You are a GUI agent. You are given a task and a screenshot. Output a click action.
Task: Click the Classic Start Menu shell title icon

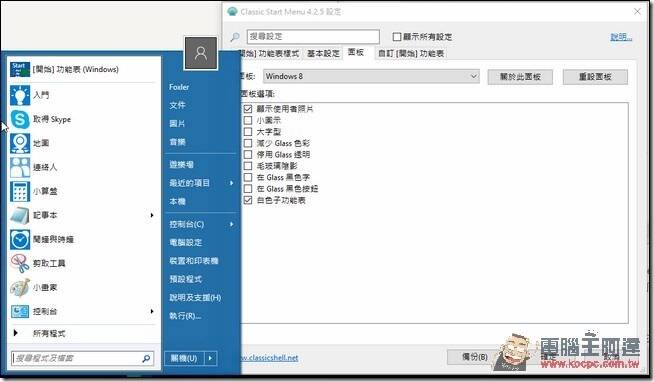232,12
